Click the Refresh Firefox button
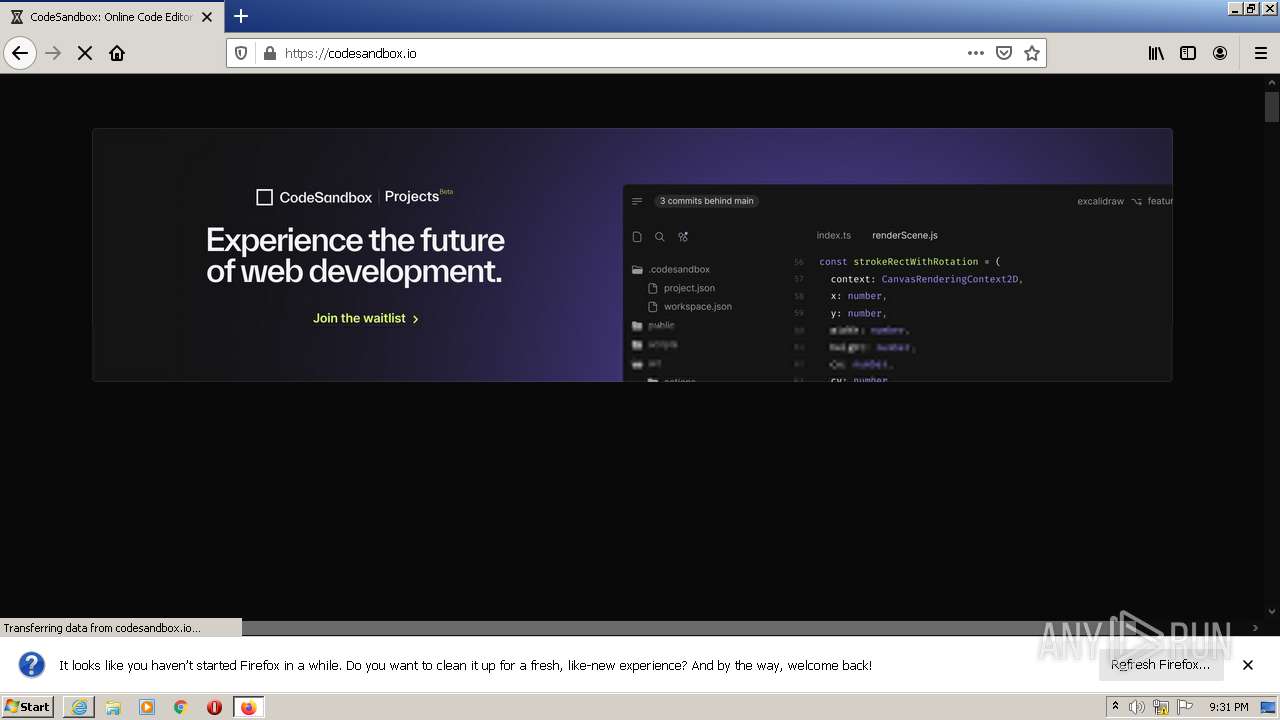Viewport: 1280px width, 720px height. pyautogui.click(x=1161, y=665)
